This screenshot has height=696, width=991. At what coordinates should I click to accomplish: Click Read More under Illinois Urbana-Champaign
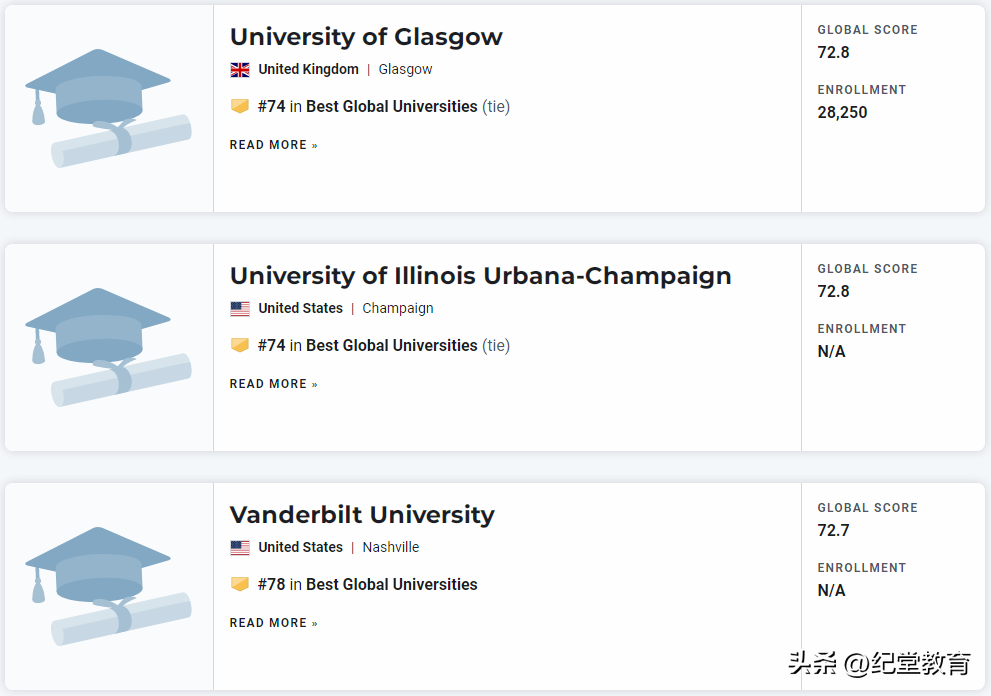point(273,384)
